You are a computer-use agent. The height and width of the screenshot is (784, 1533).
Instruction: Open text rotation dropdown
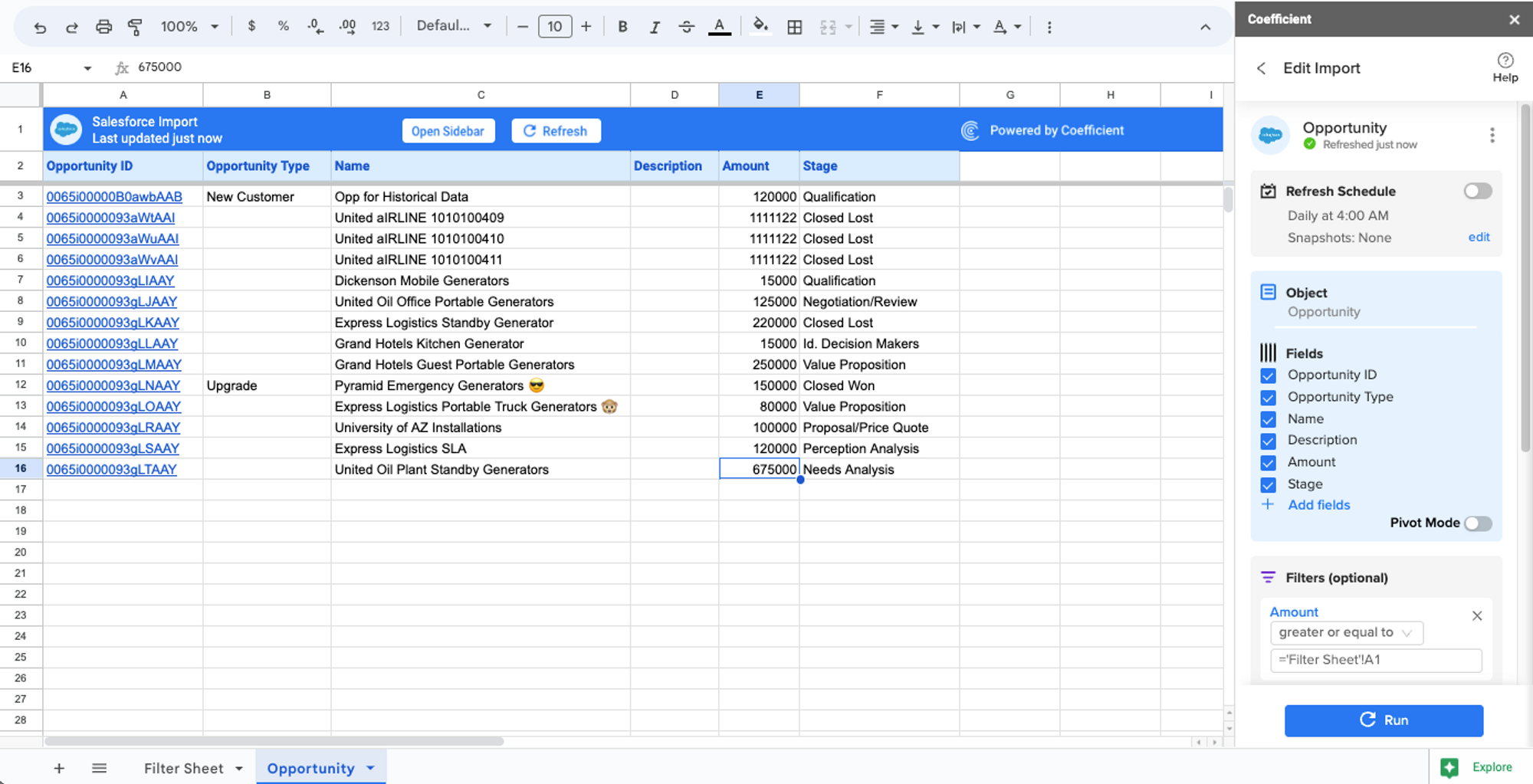tap(1007, 27)
